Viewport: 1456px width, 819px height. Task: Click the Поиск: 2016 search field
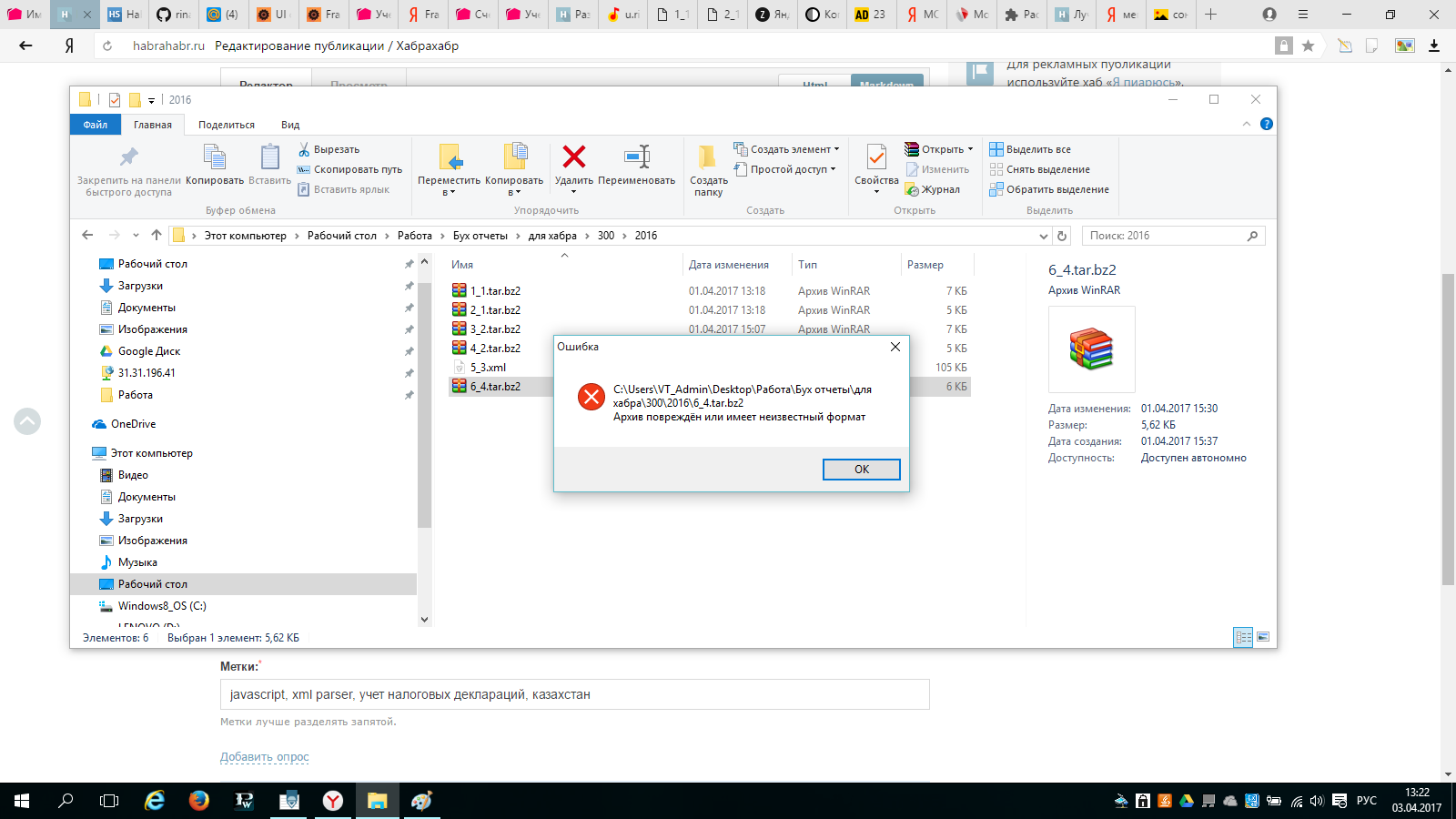point(1173,236)
